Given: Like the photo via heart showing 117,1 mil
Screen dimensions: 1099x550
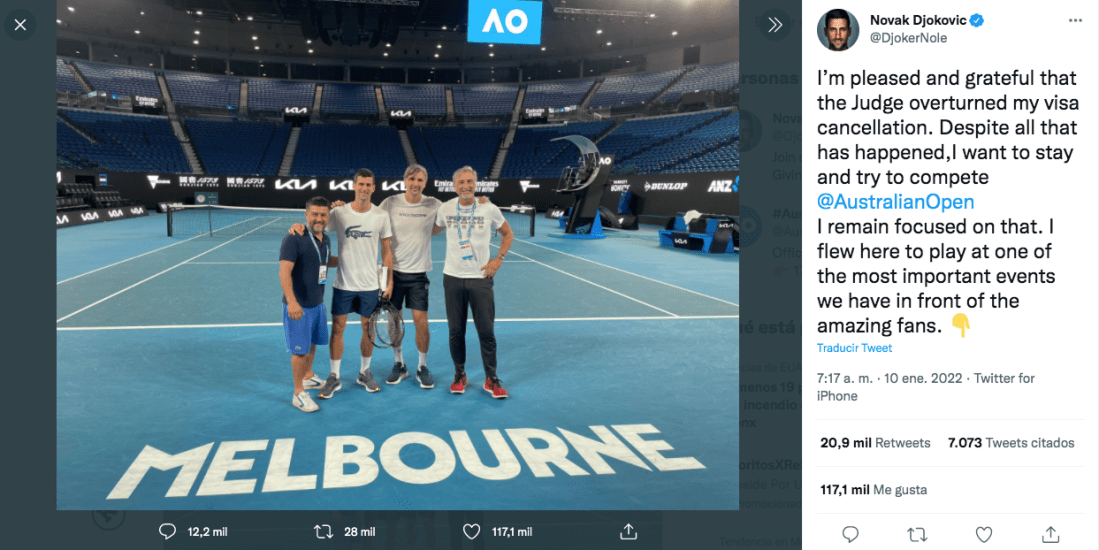Looking at the screenshot, I should point(472,532).
